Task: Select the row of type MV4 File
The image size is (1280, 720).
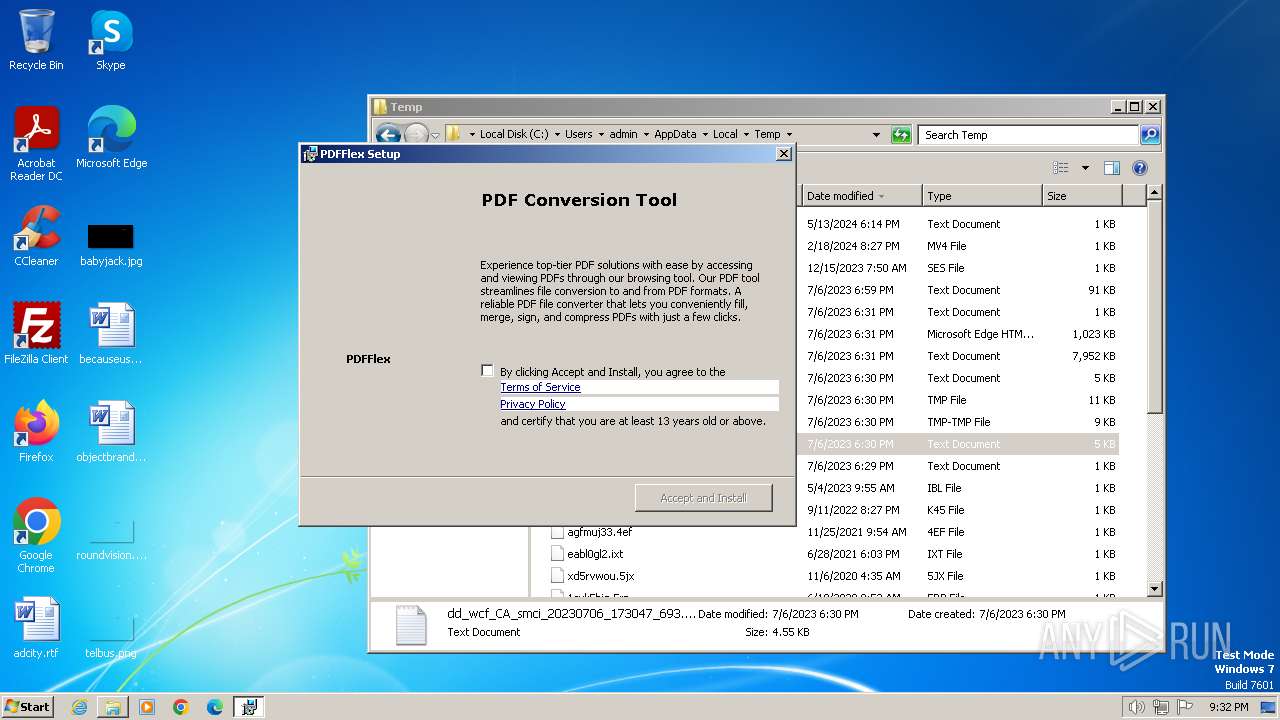Action: 960,246
